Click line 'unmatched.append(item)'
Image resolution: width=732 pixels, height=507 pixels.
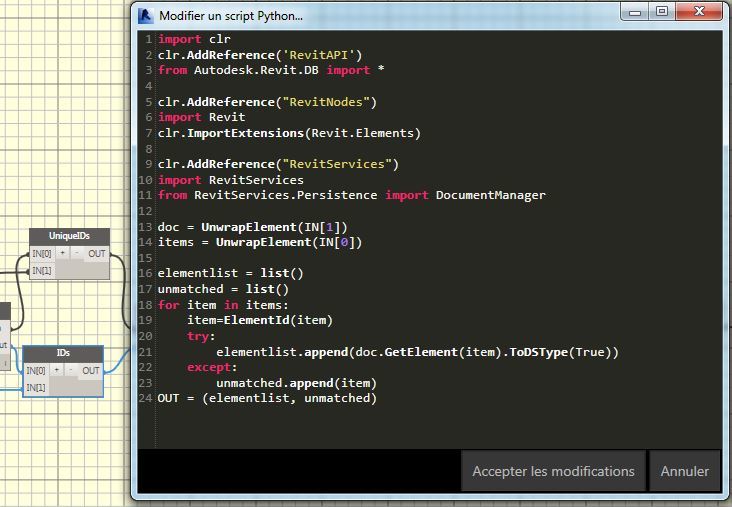tap(296, 383)
